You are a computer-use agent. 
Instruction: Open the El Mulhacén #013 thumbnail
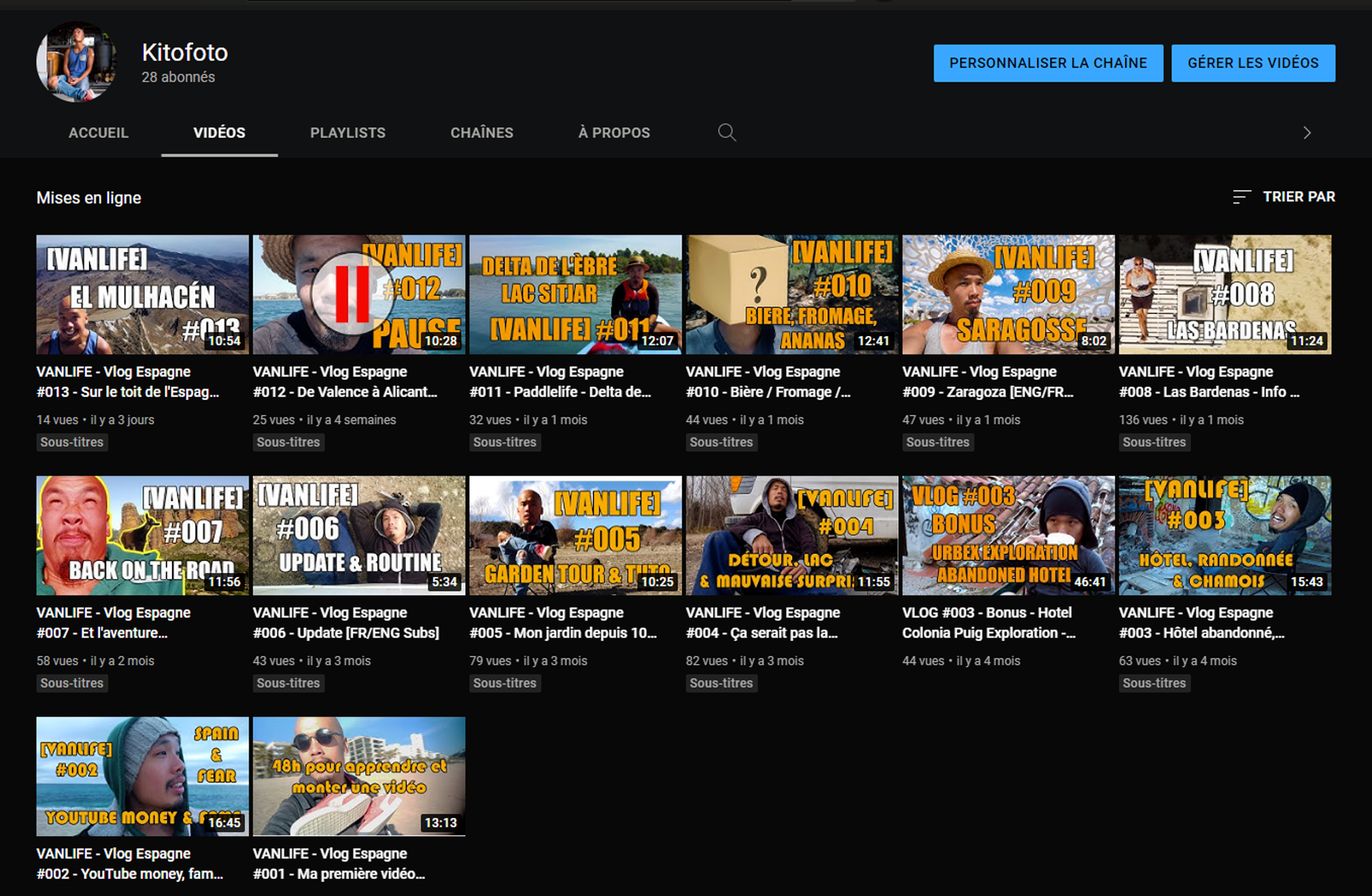(x=142, y=294)
